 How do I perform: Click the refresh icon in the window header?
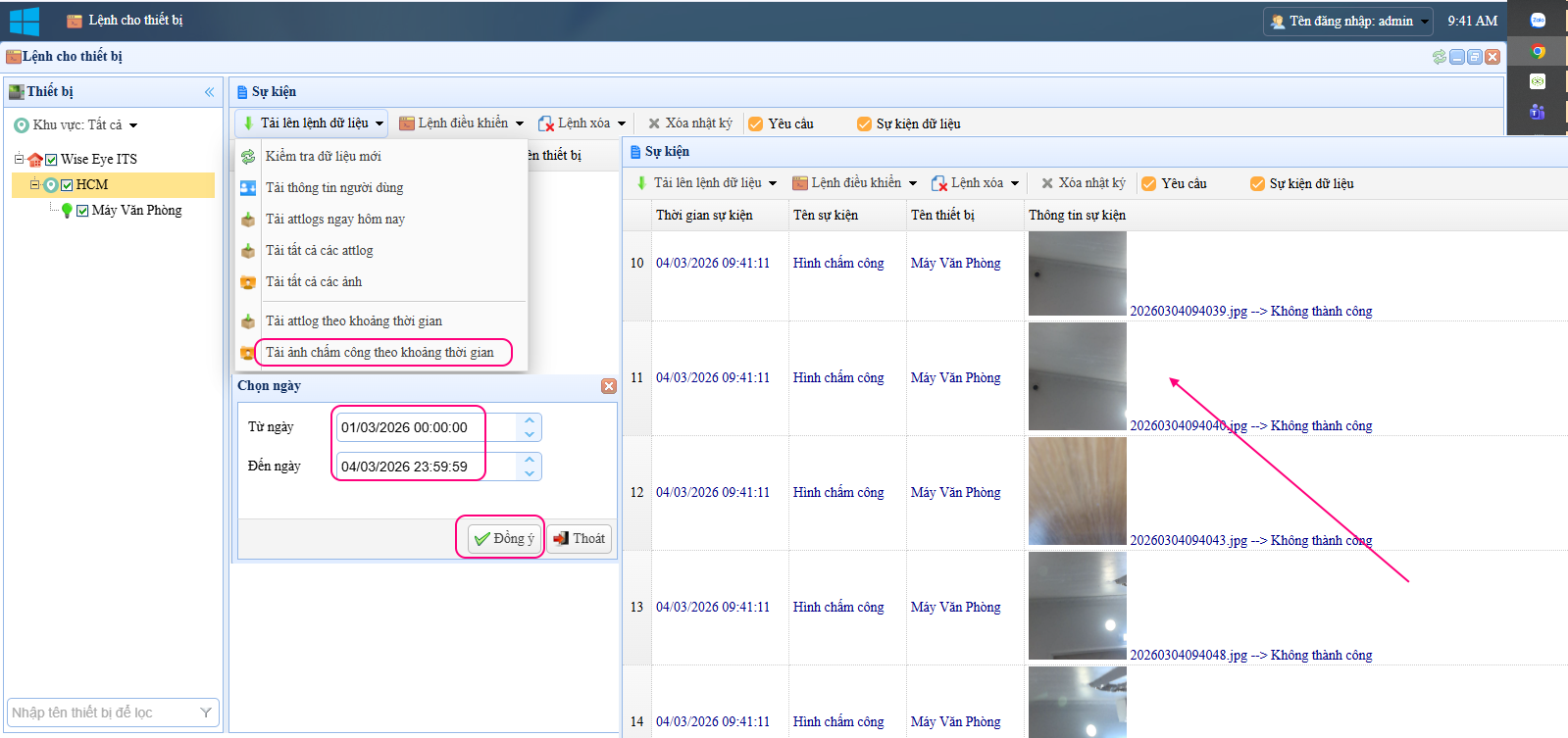coord(1439,57)
